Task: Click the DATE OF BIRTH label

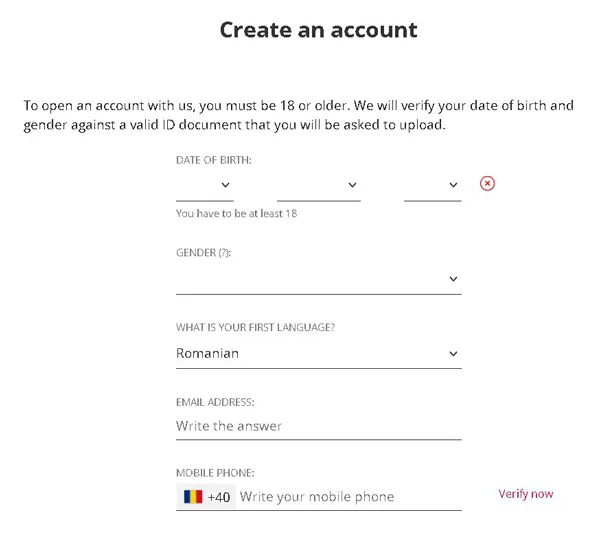Action: [214, 160]
